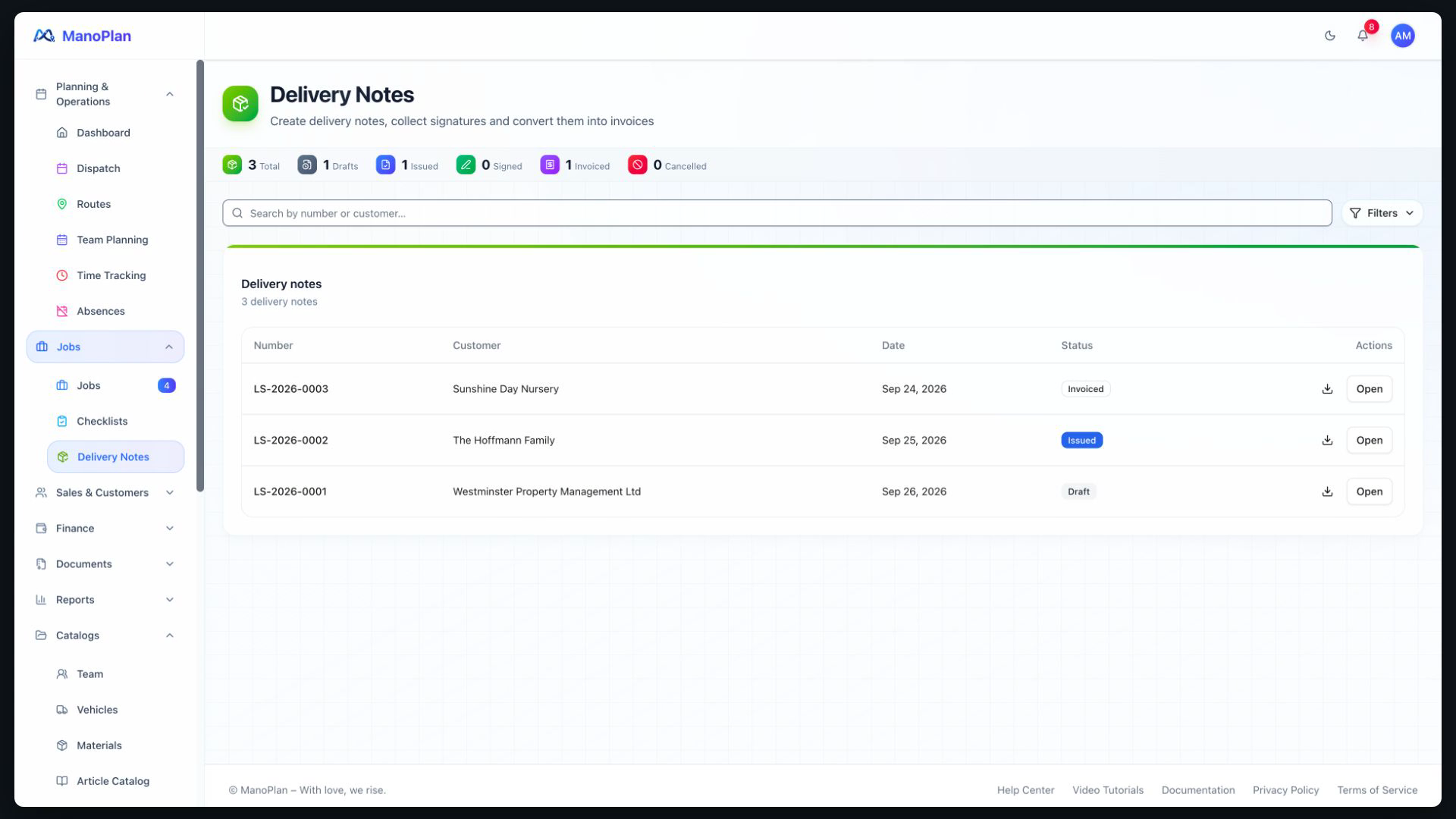Click the Time Tracking clock icon

tap(62, 275)
